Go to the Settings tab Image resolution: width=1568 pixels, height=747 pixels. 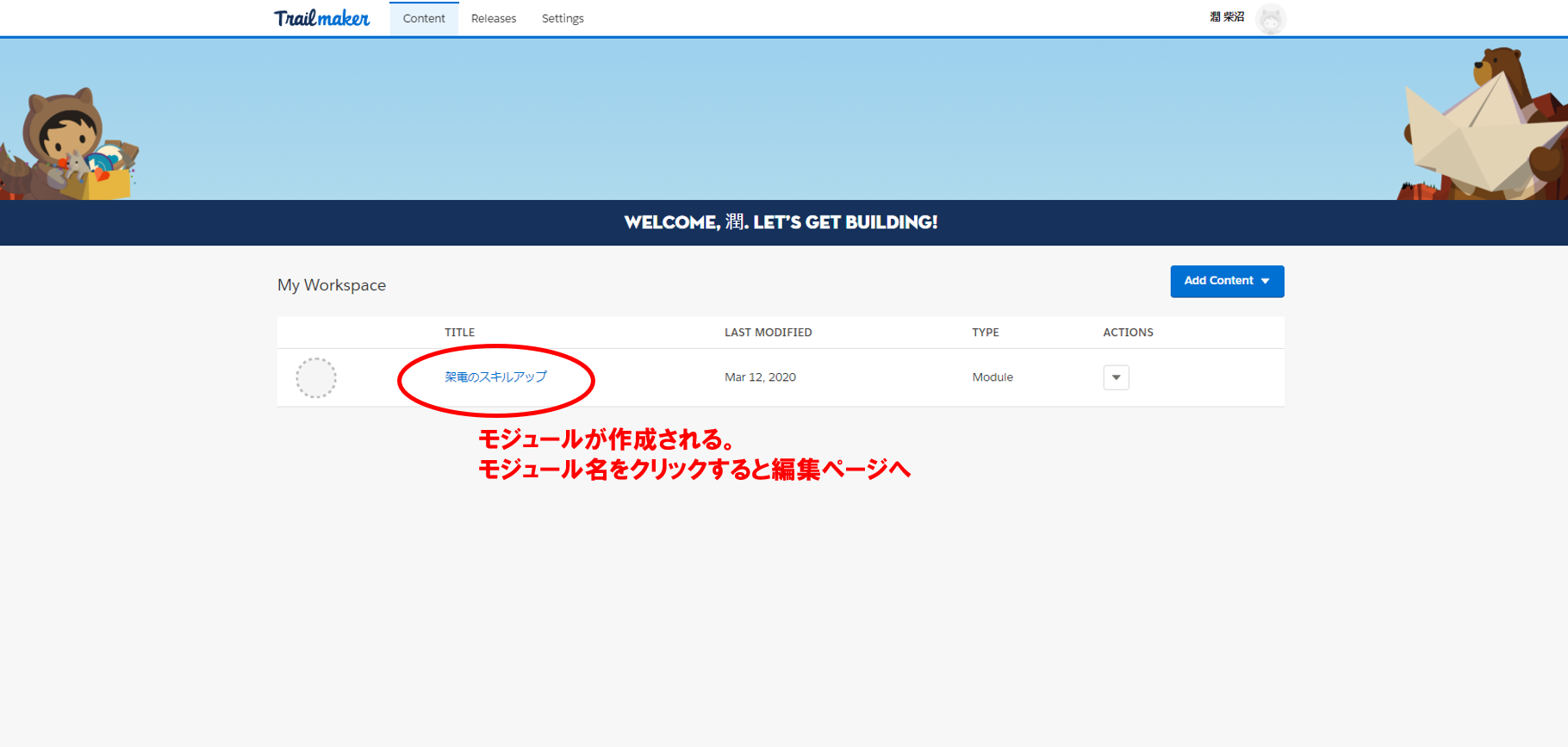563,18
